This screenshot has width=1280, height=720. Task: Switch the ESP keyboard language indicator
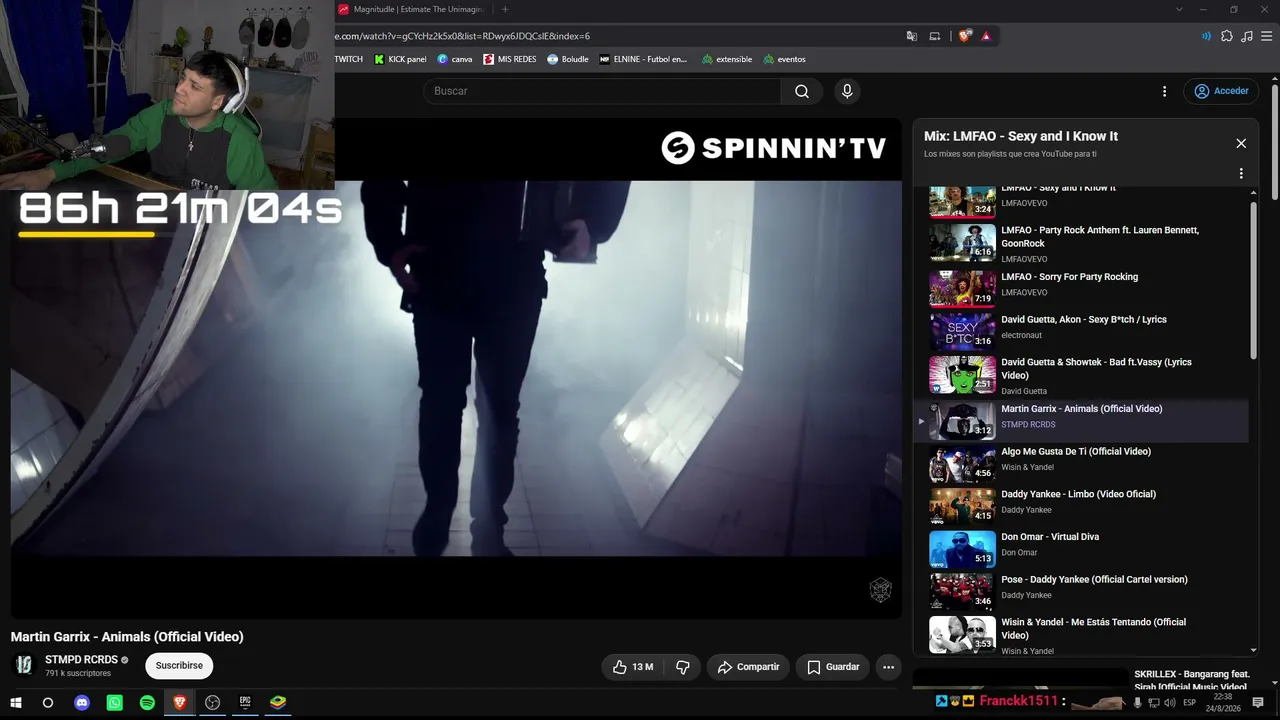(1190, 703)
